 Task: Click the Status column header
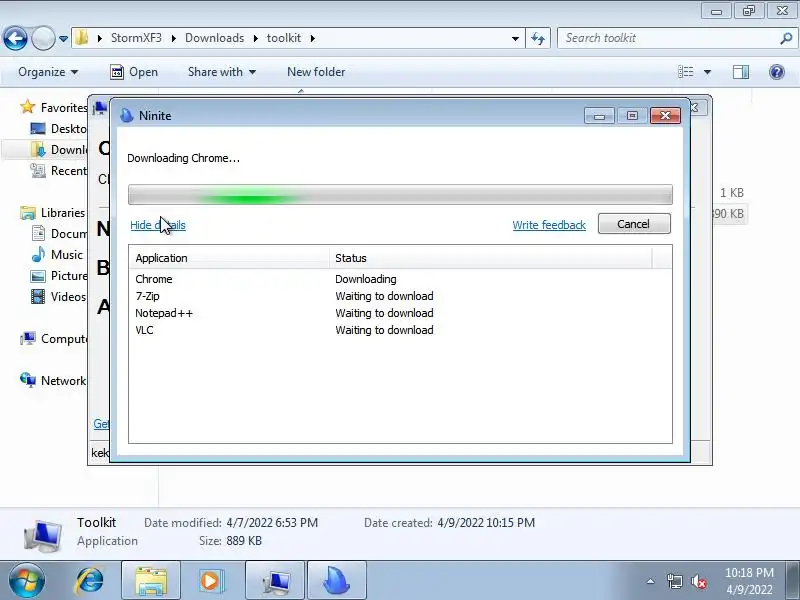point(491,258)
